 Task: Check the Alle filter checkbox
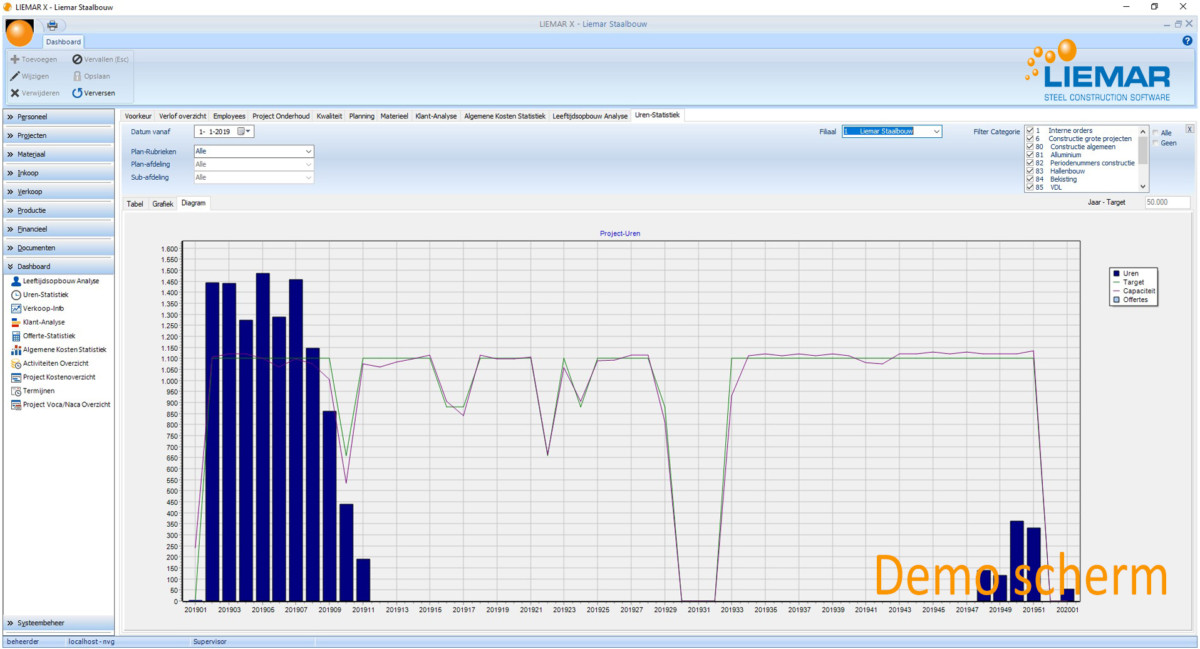(1155, 132)
